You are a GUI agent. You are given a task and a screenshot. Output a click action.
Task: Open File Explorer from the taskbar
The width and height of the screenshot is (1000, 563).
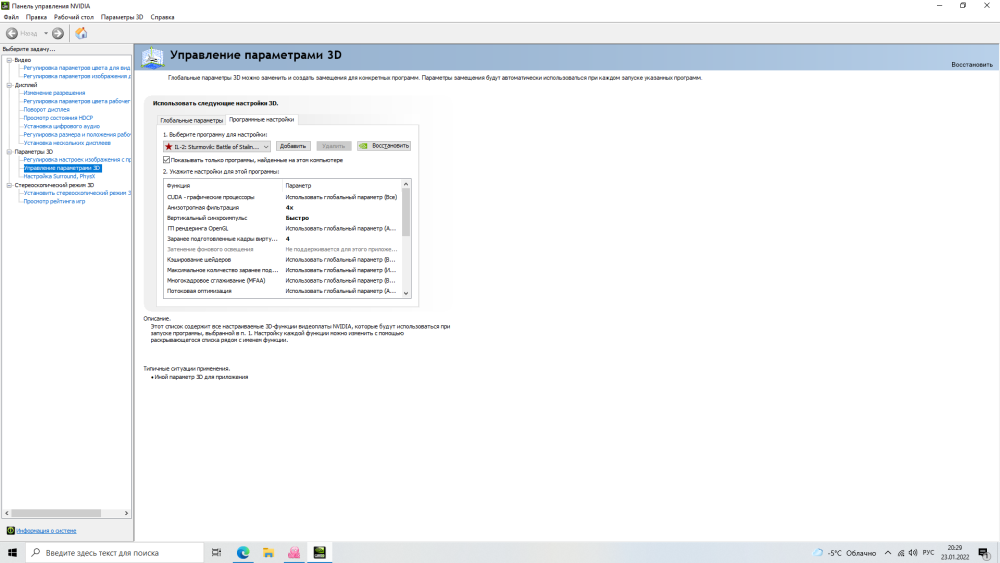[268, 553]
